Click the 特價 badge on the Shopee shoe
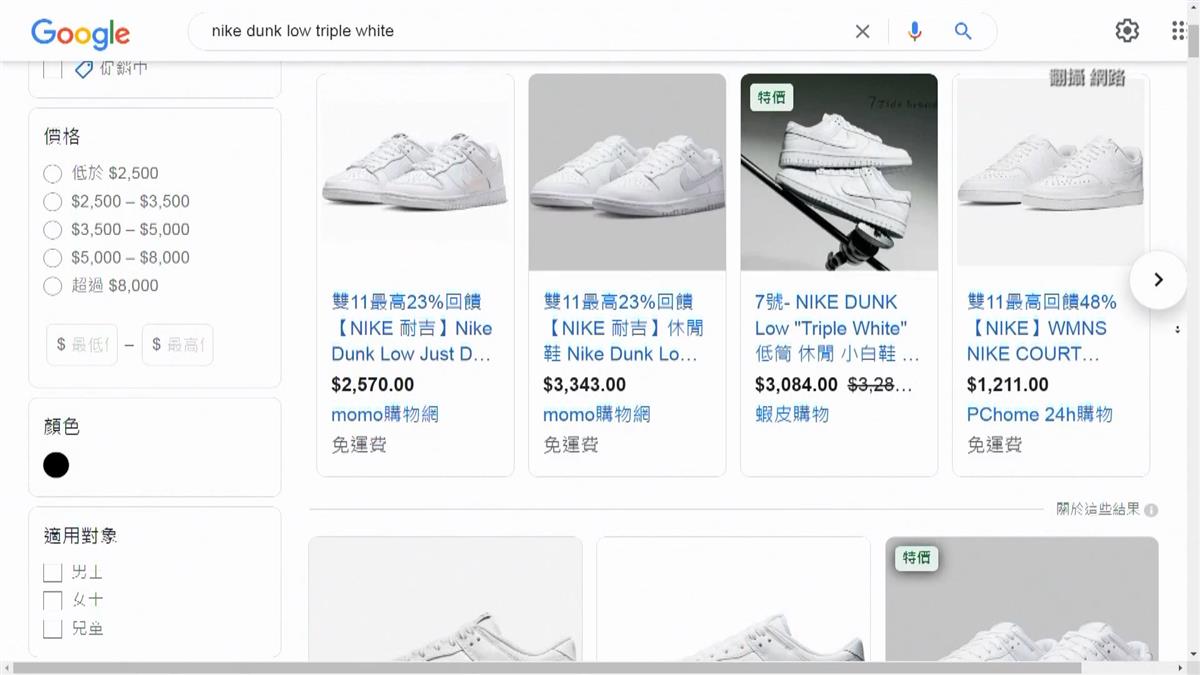 tap(772, 97)
